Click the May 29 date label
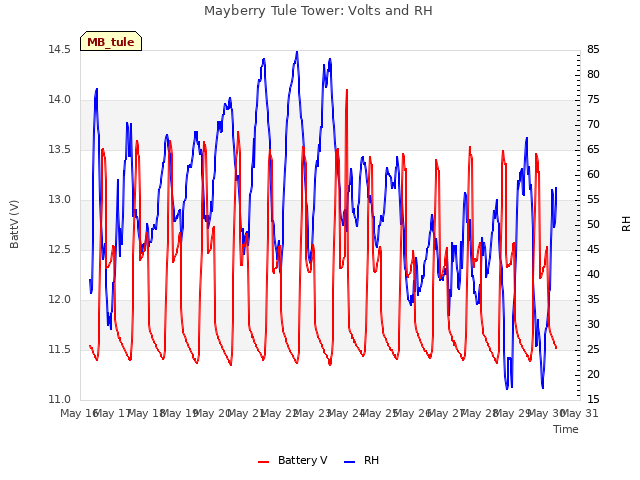This screenshot has height=480, width=640. tap(513, 414)
